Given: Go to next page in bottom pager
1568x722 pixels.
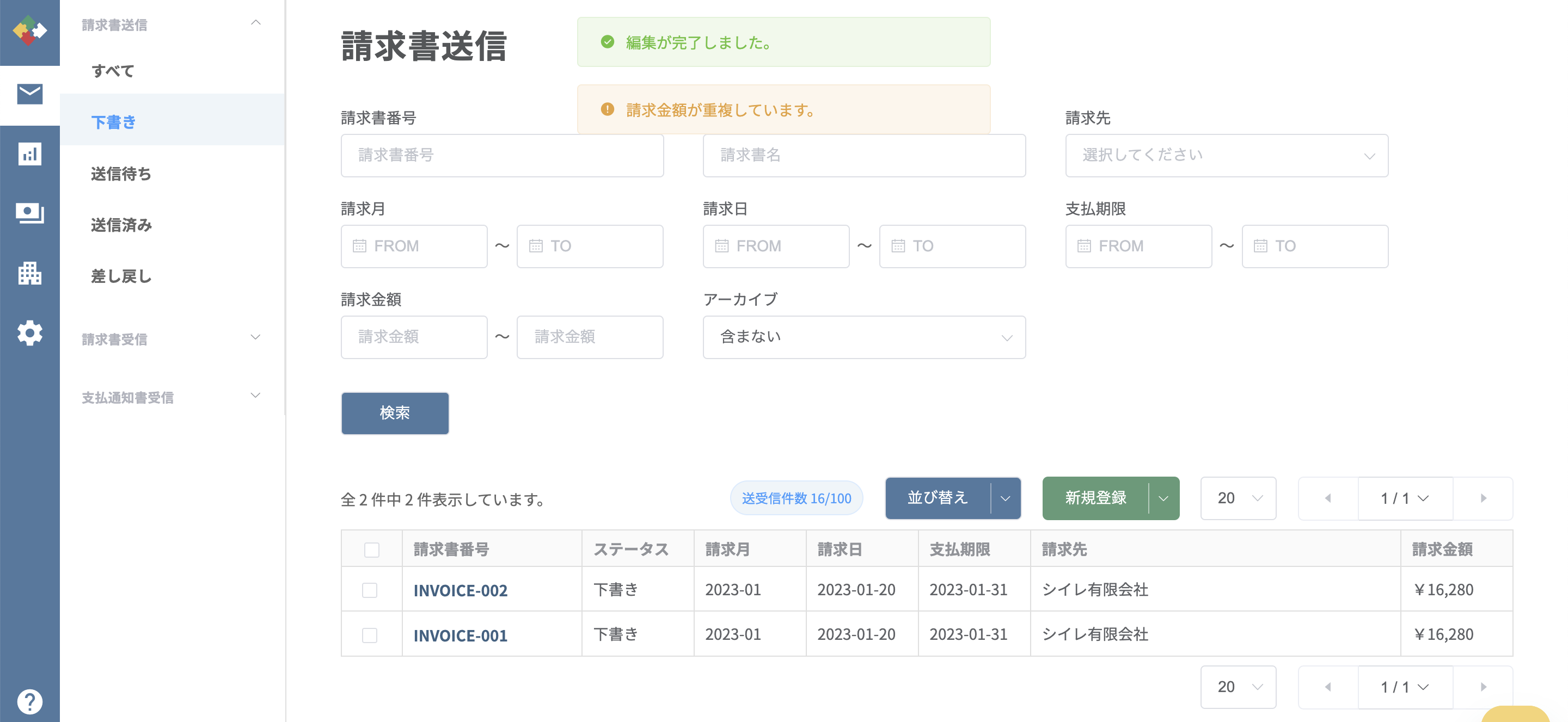Looking at the screenshot, I should (x=1484, y=687).
